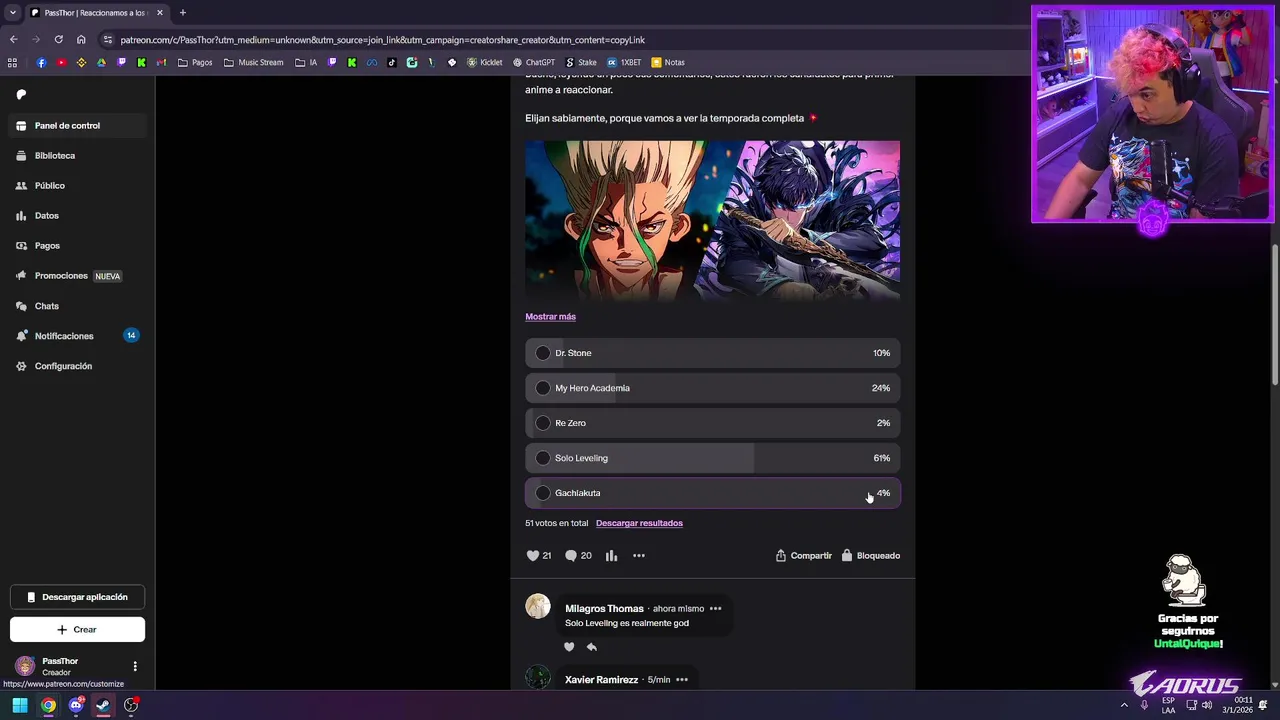This screenshot has height=720, width=1280.
Task: Open the 1XBET bookmark
Action: (x=624, y=62)
